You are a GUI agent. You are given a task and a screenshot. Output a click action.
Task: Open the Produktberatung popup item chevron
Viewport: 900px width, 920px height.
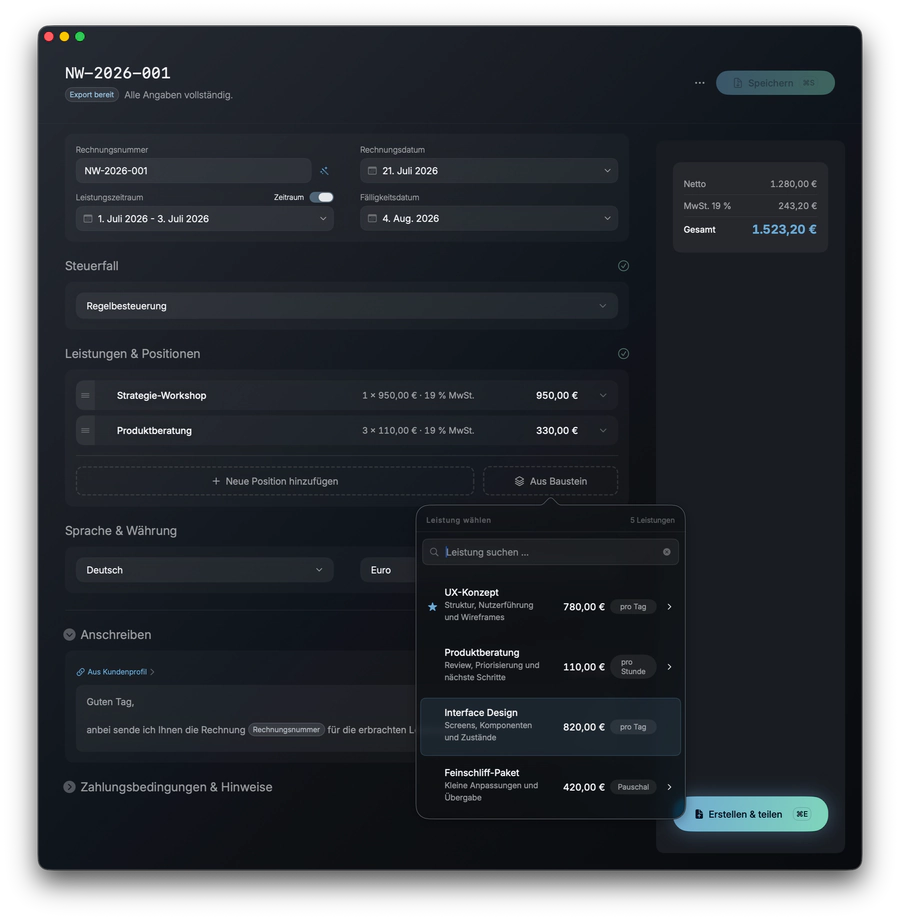tap(669, 667)
